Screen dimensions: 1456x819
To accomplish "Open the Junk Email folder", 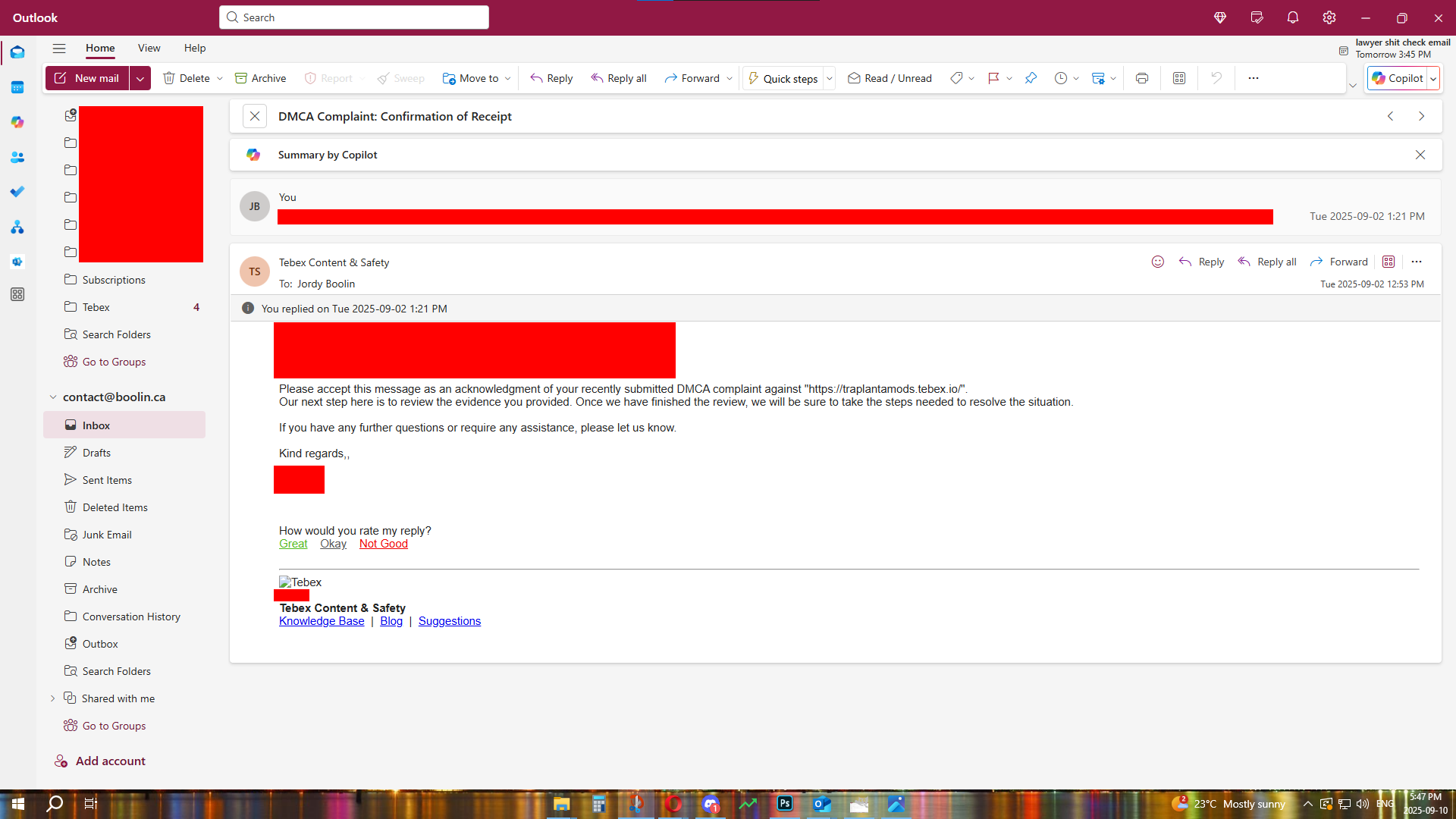I will pyautogui.click(x=124, y=535).
